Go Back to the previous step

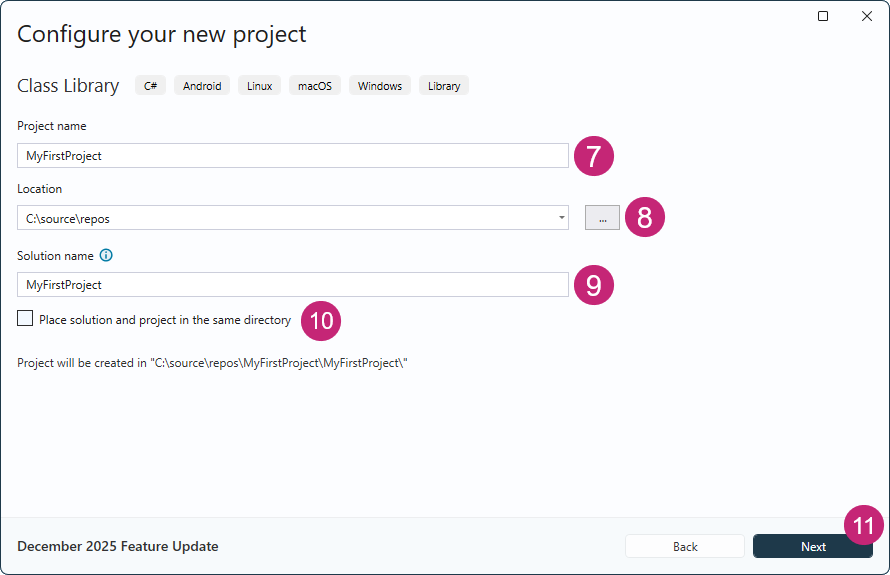[685, 546]
